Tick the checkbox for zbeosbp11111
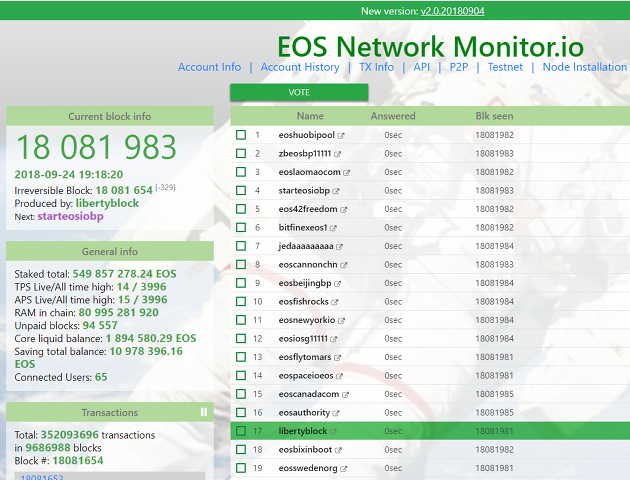630x480 pixels. 241,153
